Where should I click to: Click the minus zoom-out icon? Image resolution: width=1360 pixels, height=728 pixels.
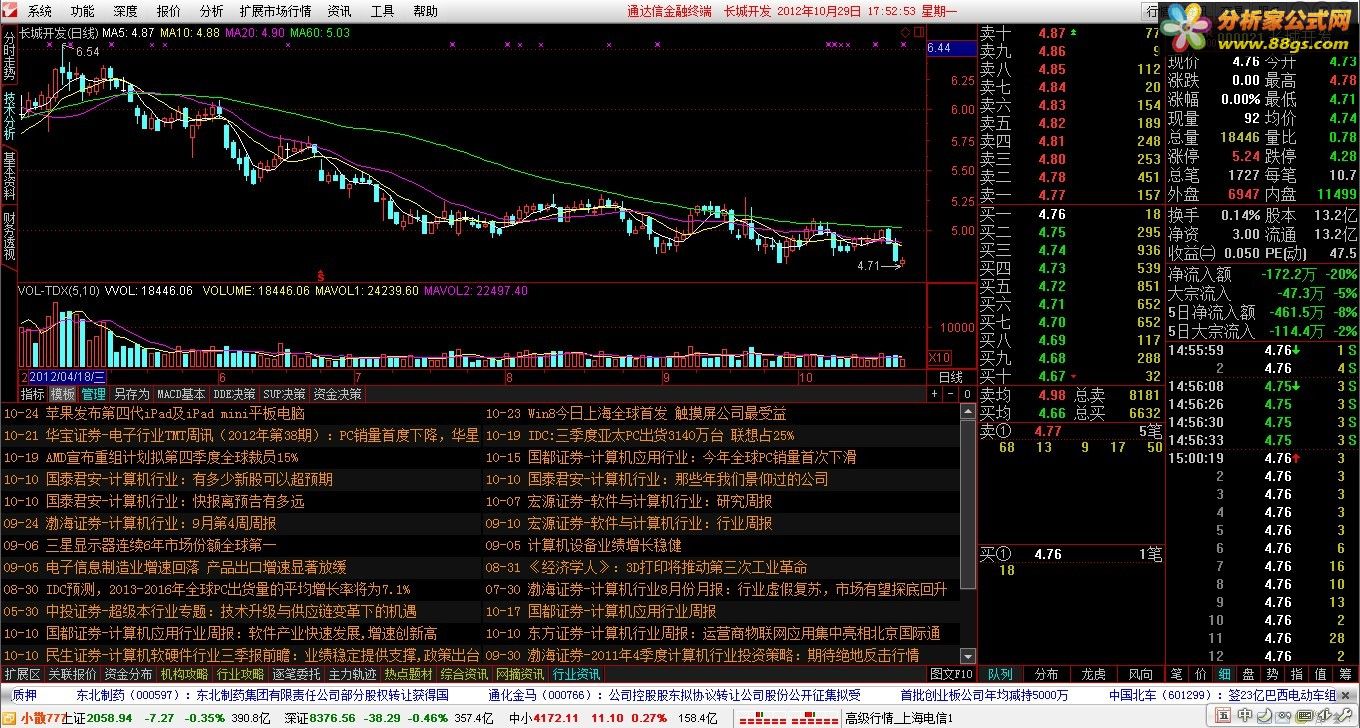950,394
